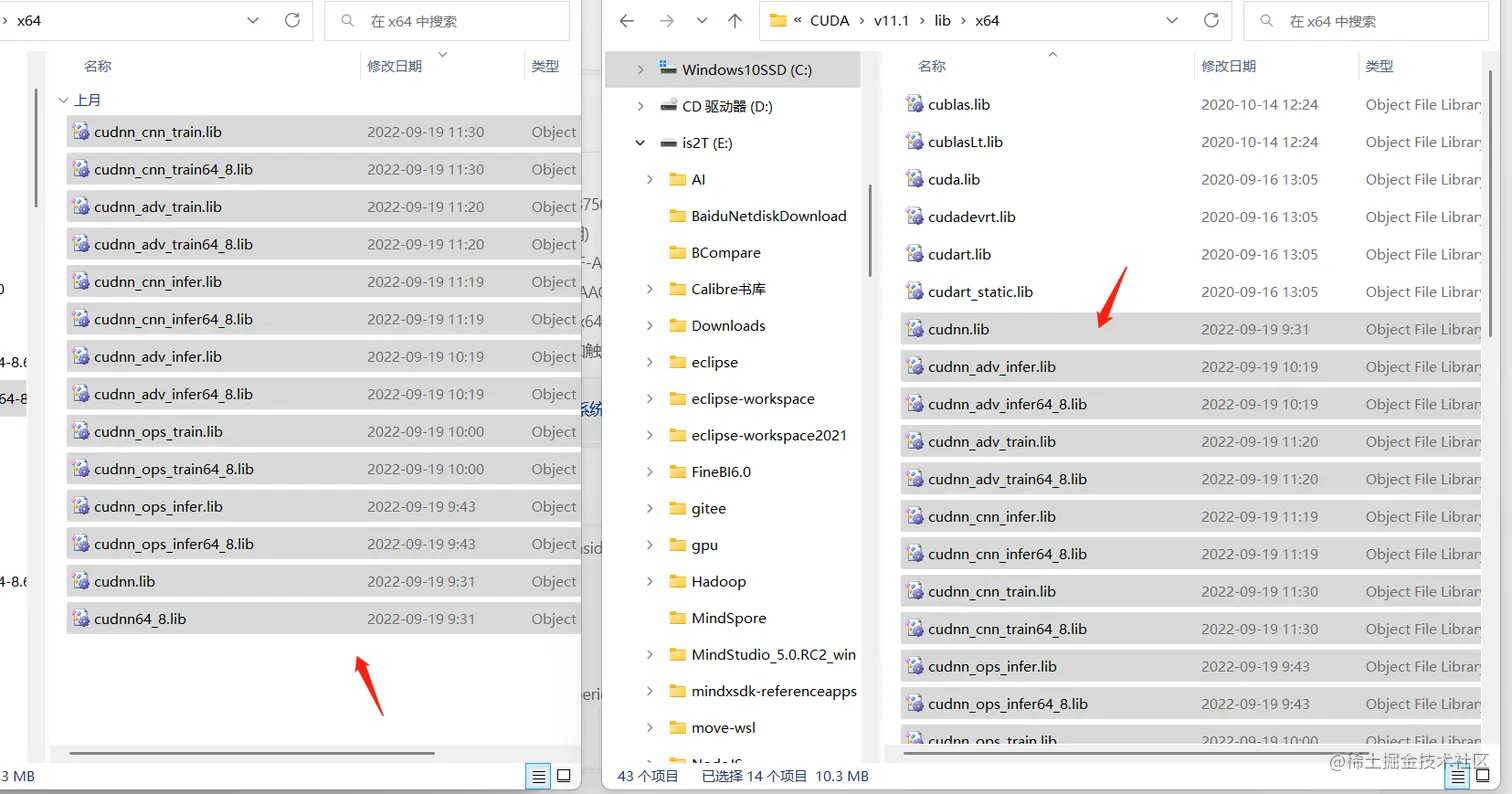The image size is (1512, 794).
Task: Click cudnn_ops_infer.lib icon in left window
Action: pyautogui.click(x=80, y=507)
